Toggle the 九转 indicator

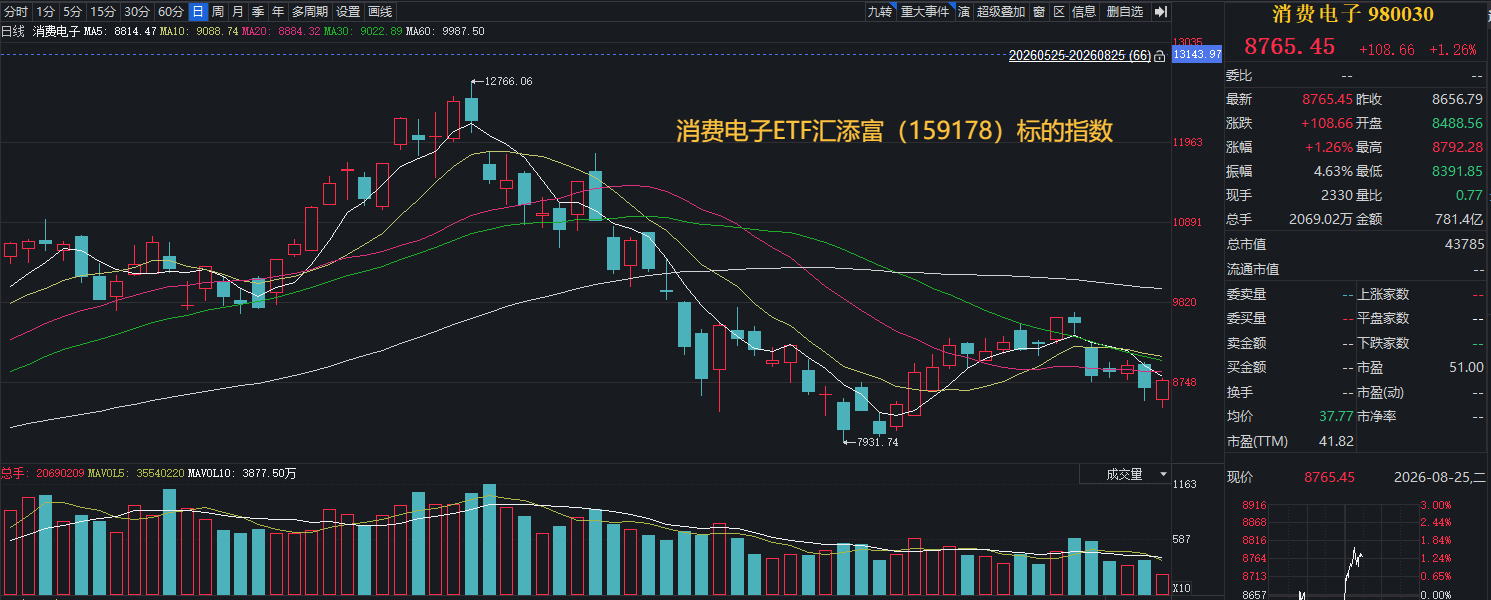tap(880, 12)
